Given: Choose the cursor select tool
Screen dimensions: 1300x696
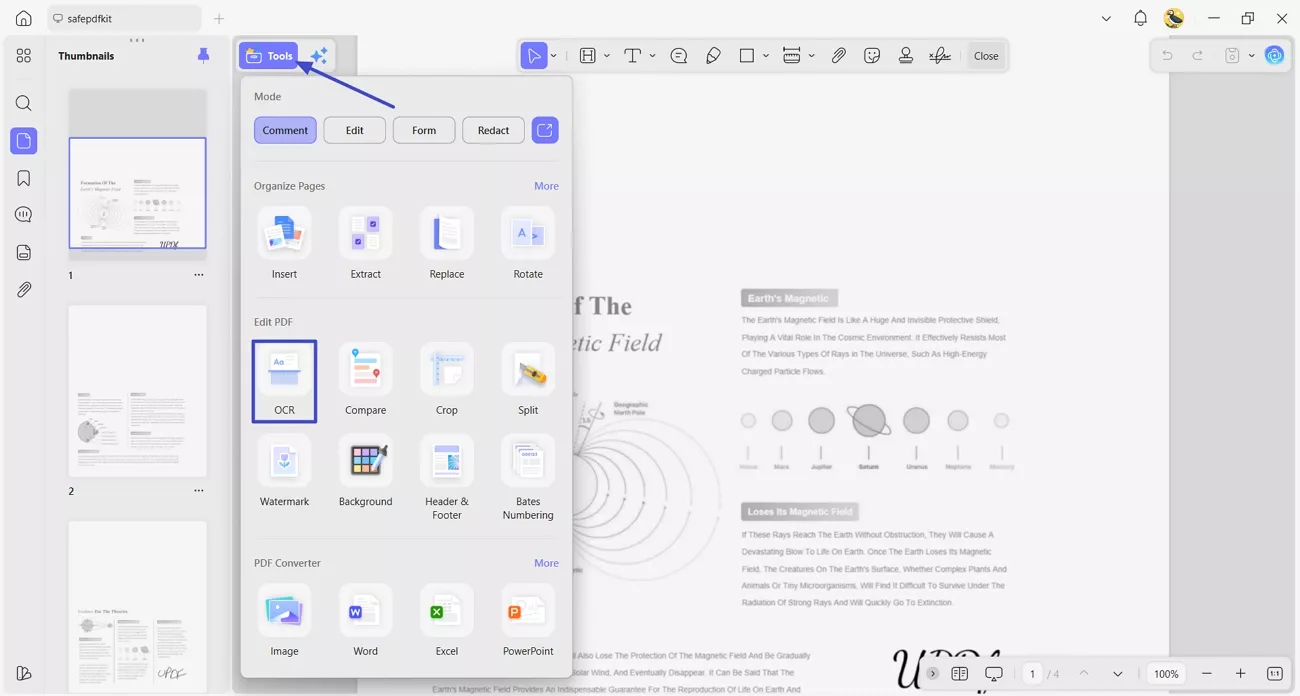Looking at the screenshot, I should tap(534, 56).
